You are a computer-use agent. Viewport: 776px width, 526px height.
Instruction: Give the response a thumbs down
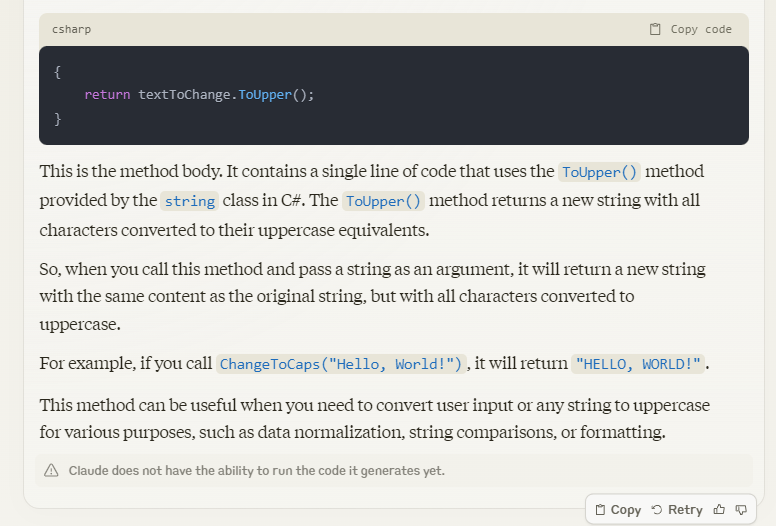pyautogui.click(x=741, y=510)
